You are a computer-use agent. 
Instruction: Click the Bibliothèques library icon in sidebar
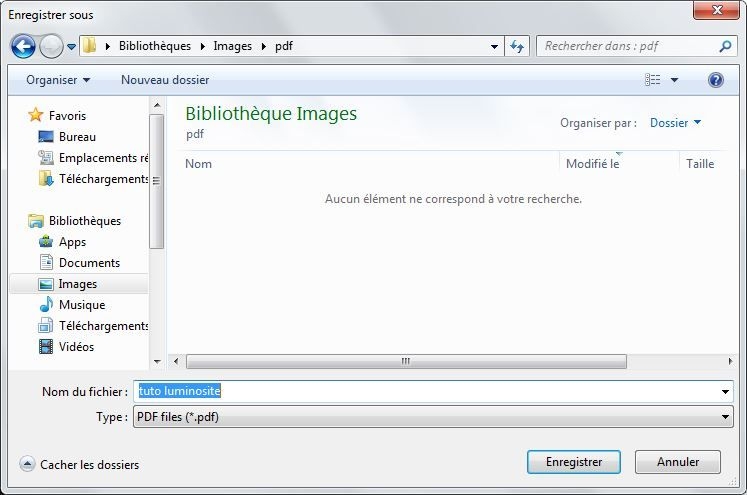point(36,221)
